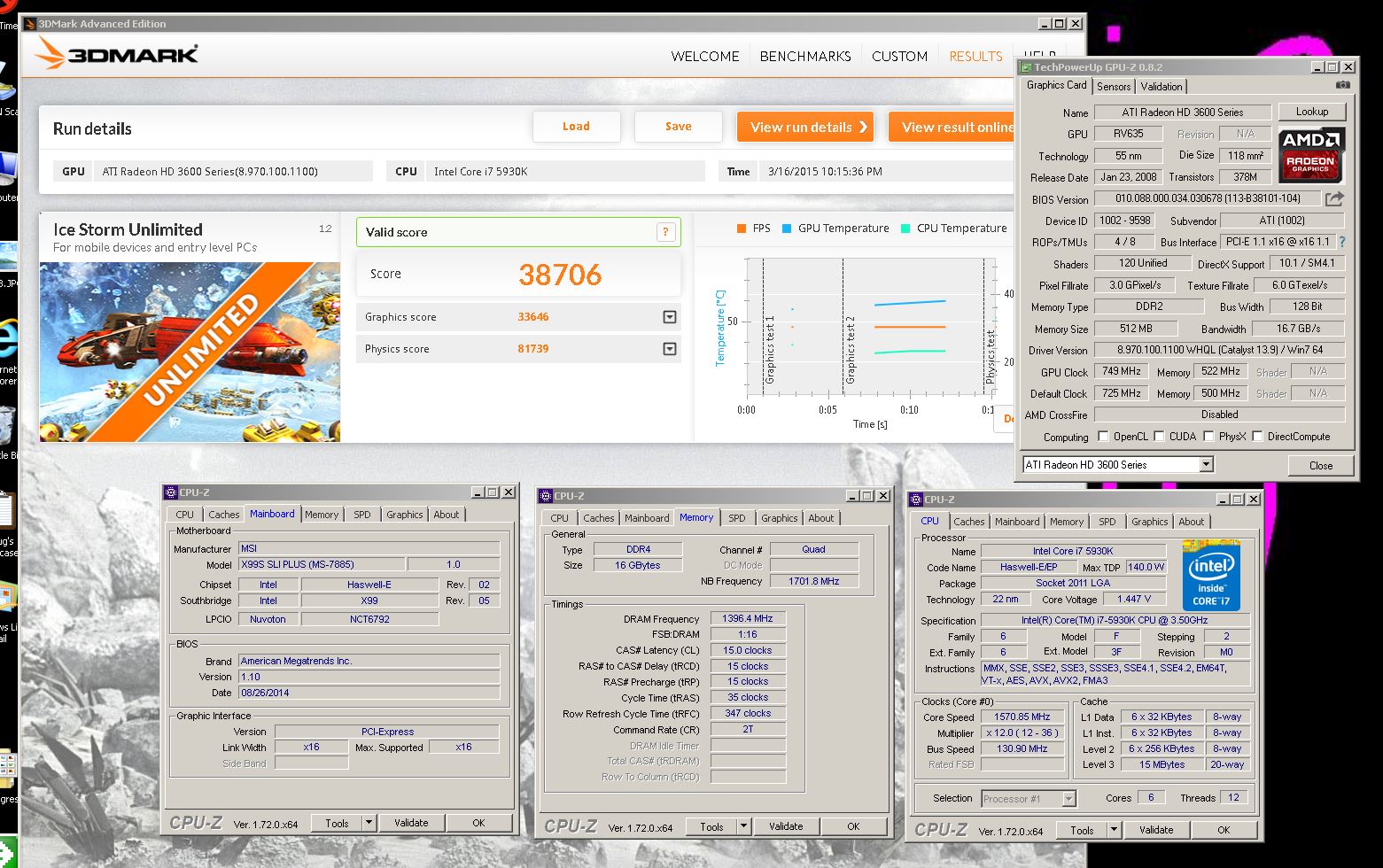Click the Graphics score value 33646
1383x868 pixels.
click(x=533, y=316)
